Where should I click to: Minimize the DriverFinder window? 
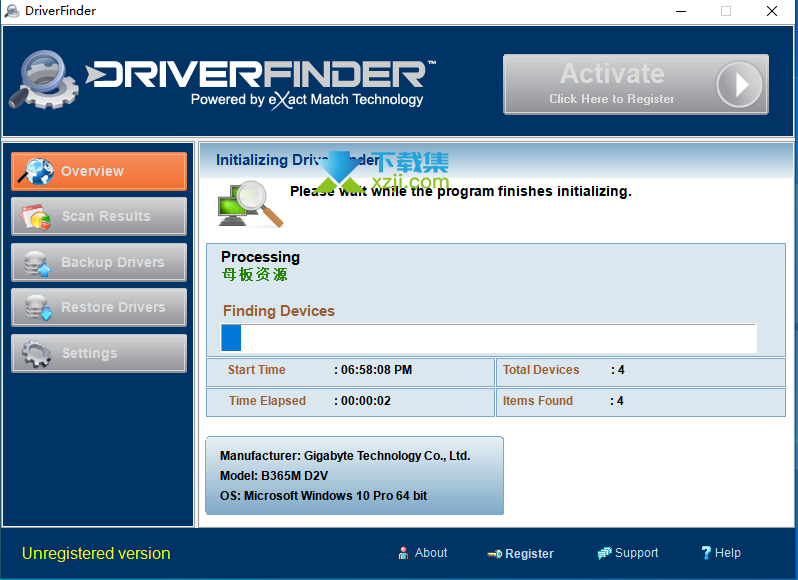click(680, 11)
